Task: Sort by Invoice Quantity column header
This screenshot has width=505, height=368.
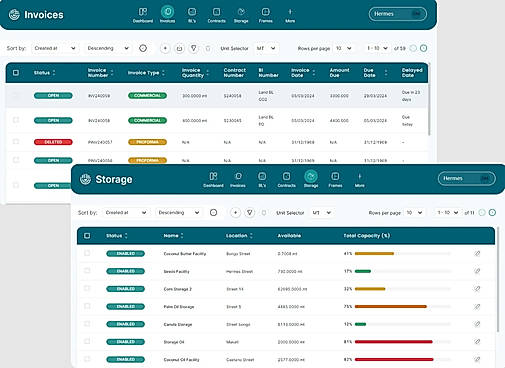Action: pyautogui.click(x=195, y=73)
